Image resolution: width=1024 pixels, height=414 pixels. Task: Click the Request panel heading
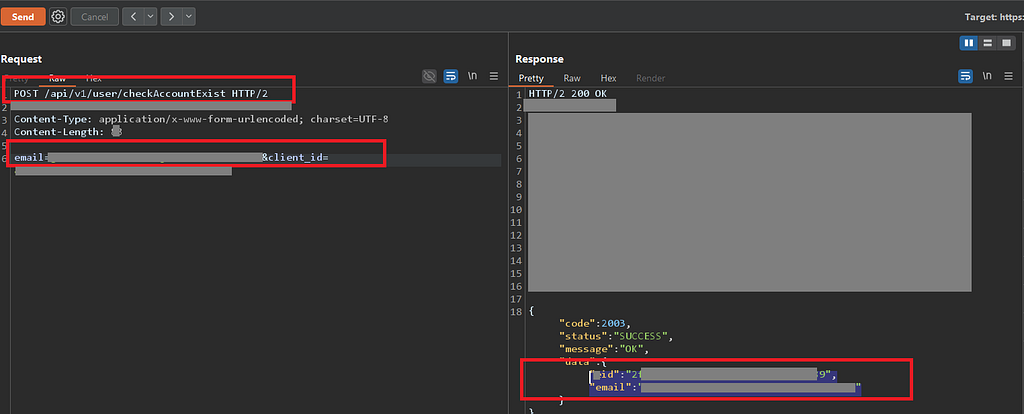[x=22, y=59]
